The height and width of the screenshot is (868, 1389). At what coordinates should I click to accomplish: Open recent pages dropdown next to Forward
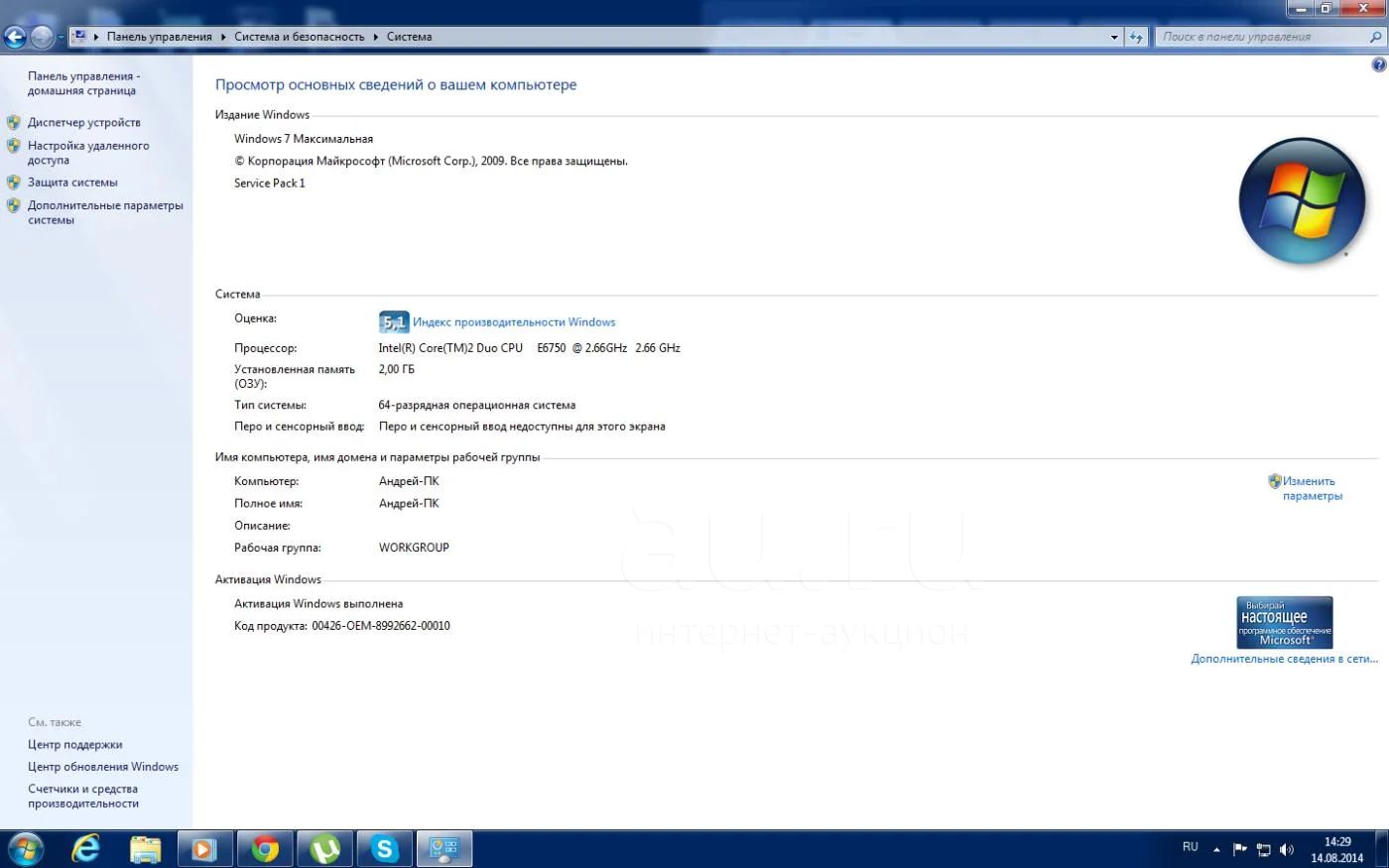tap(61, 38)
